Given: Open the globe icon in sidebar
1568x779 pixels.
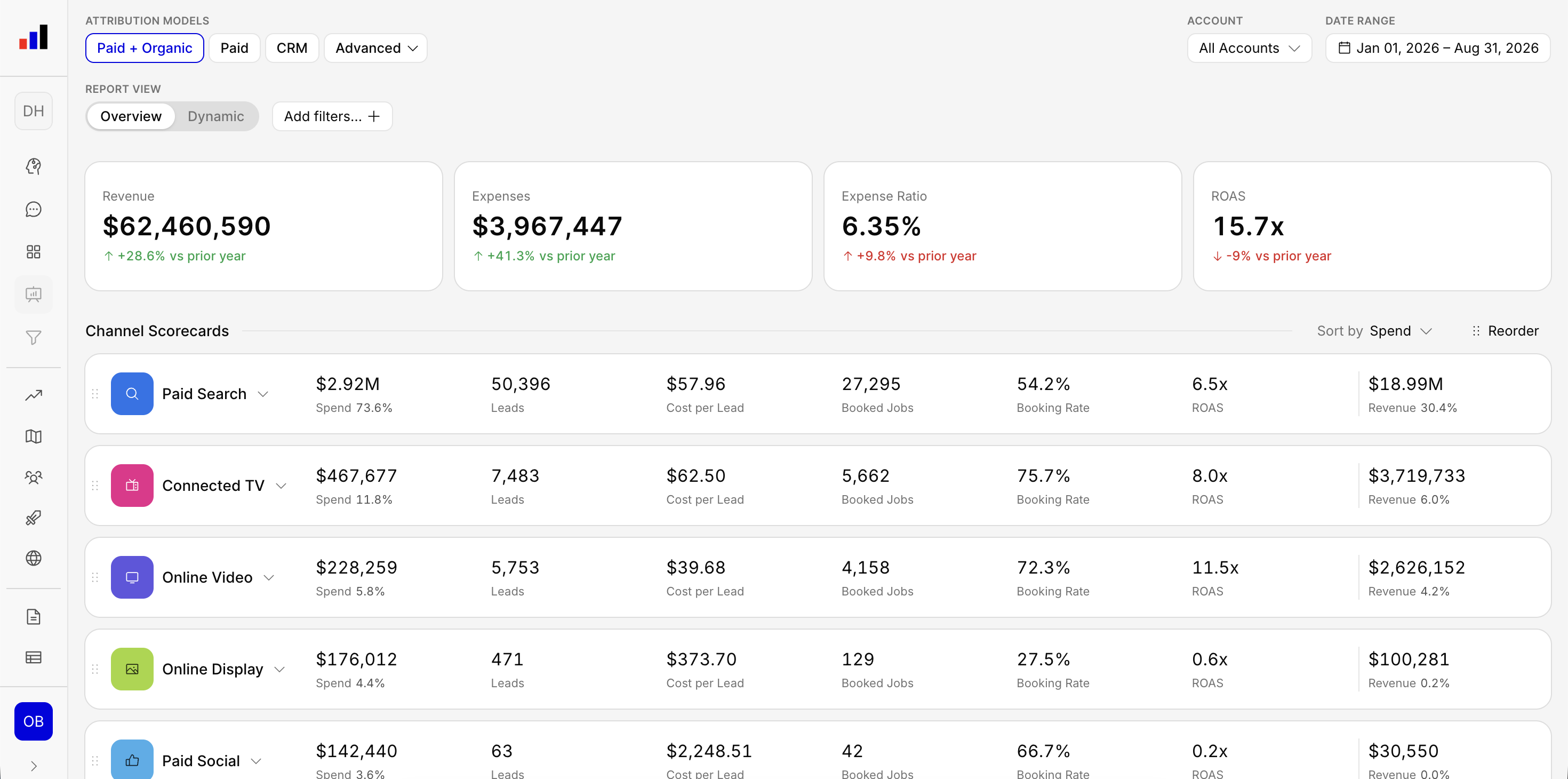Looking at the screenshot, I should pyautogui.click(x=34, y=558).
